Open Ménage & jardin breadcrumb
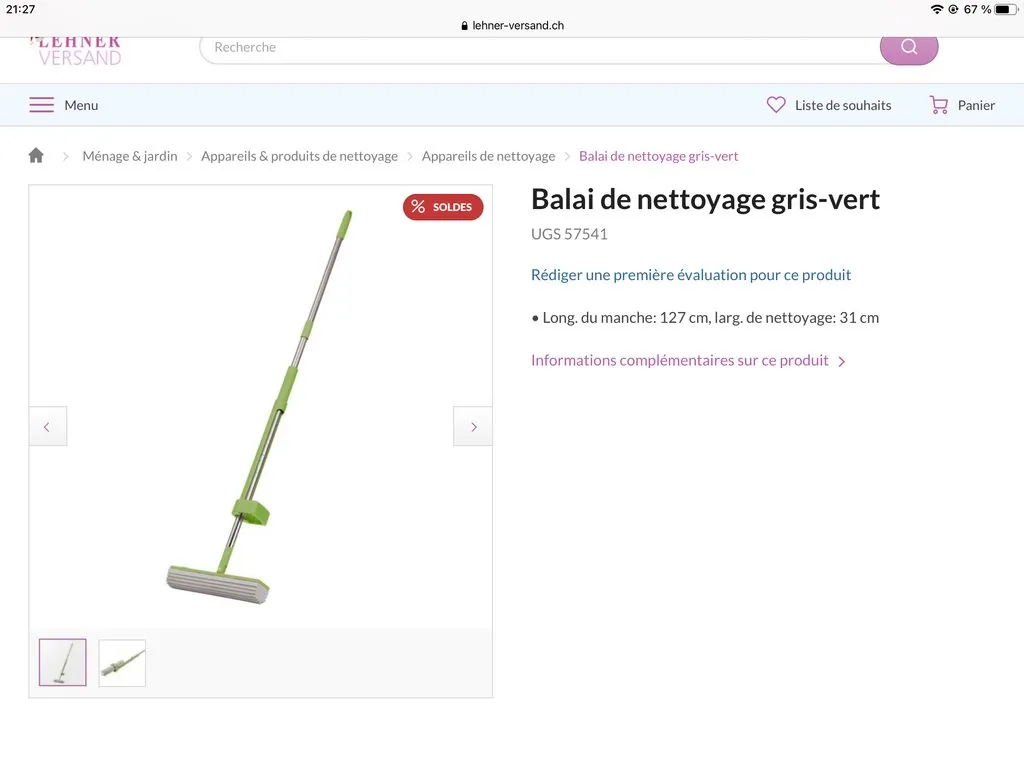The image size is (1024, 768). click(x=130, y=156)
